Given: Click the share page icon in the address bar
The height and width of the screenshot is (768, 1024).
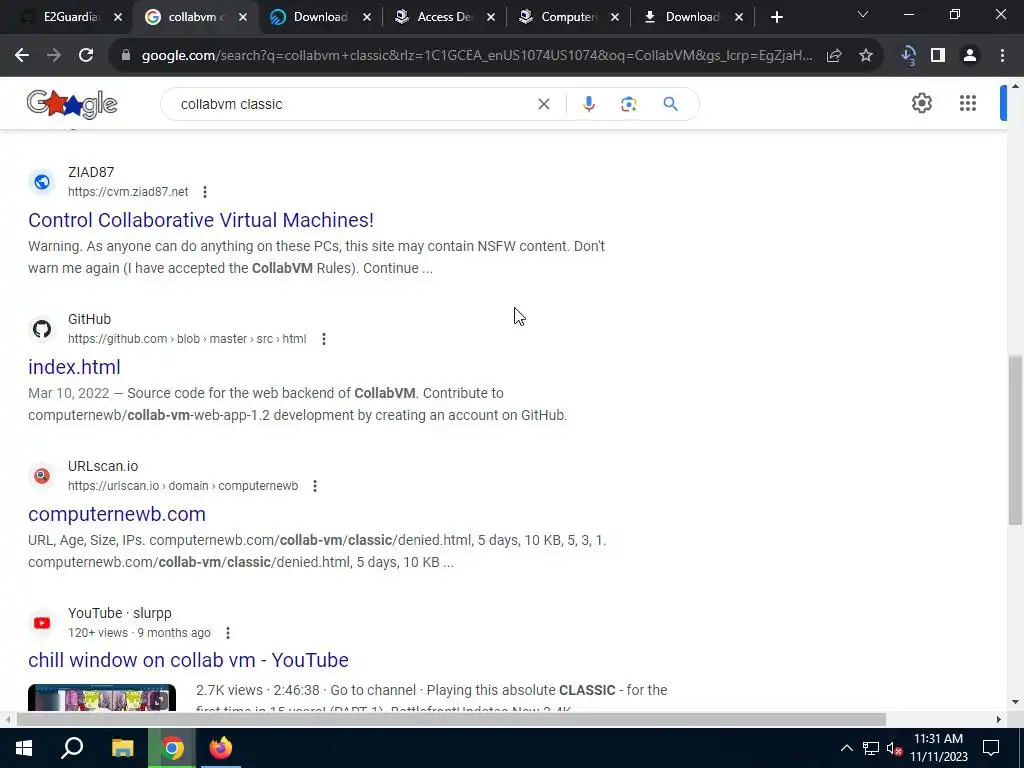Looking at the screenshot, I should [x=834, y=56].
